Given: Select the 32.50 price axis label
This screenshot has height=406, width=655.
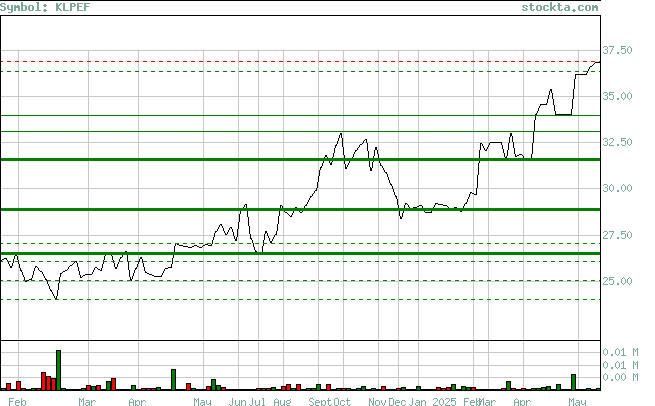Looking at the screenshot, I should (x=617, y=142).
